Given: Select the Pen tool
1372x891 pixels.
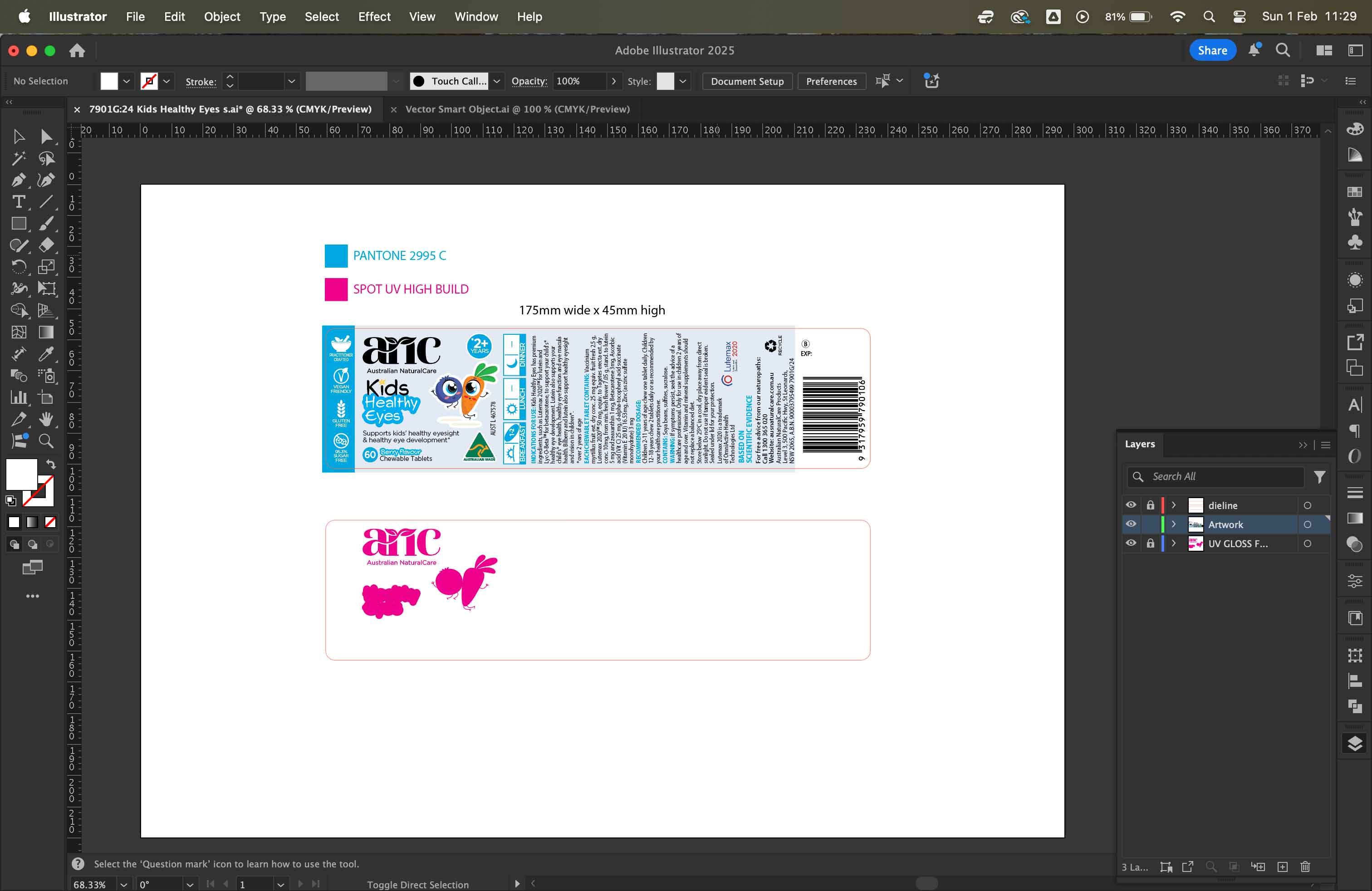Looking at the screenshot, I should (x=18, y=181).
